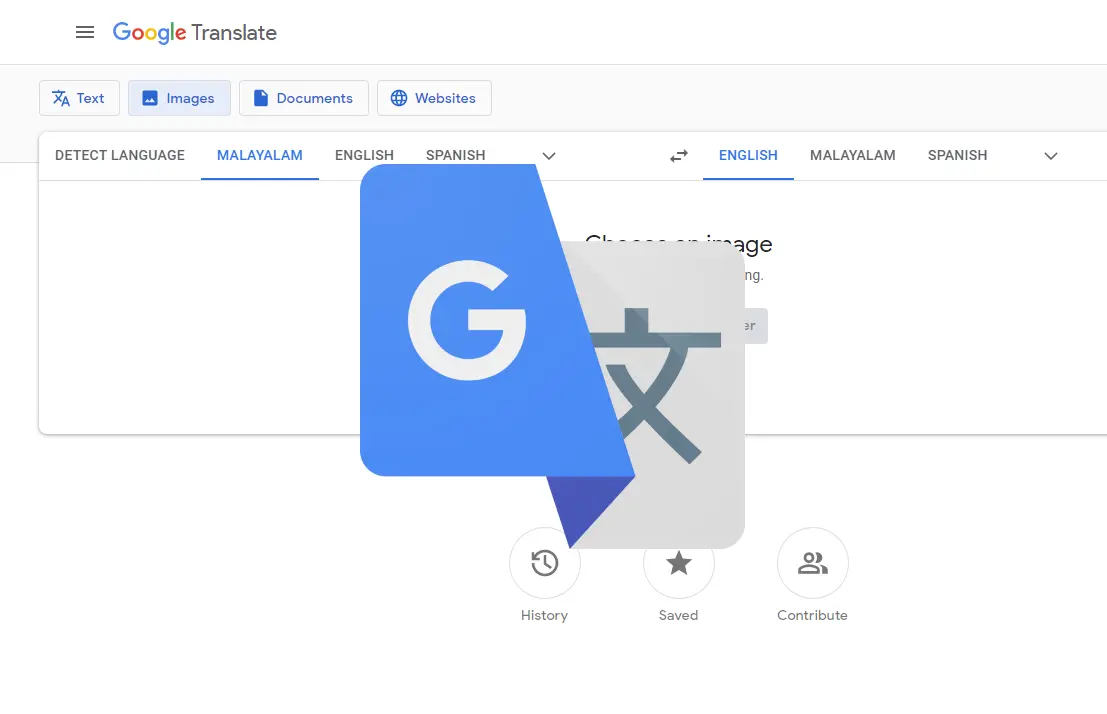Expand more target language options

tap(1051, 156)
